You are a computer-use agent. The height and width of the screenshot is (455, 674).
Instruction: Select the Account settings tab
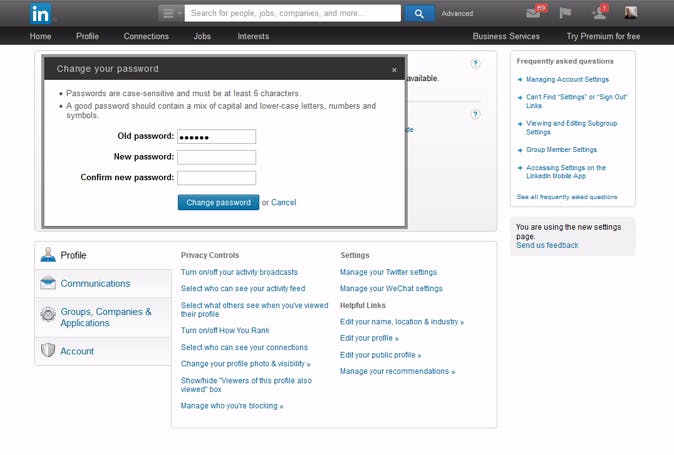[x=103, y=351]
